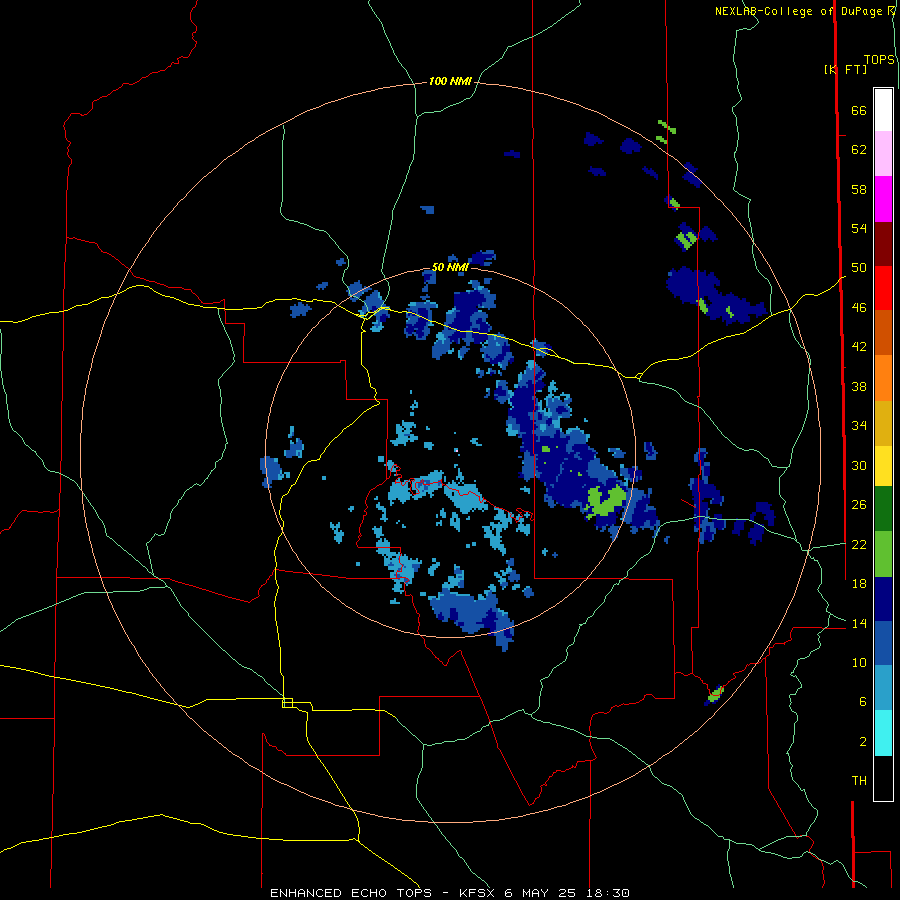Click the cyan legend swatch
The width and height of the screenshot is (900, 900).
tap(883, 732)
